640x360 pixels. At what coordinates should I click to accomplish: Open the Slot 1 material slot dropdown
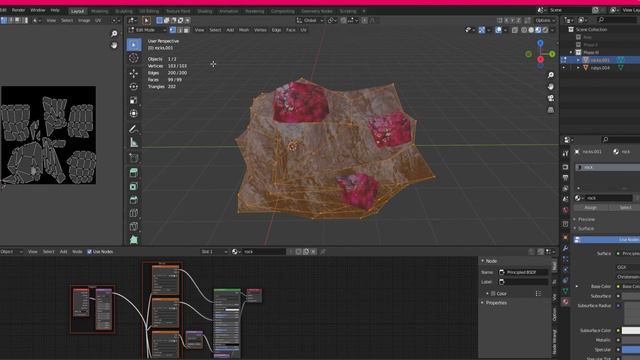[214, 252]
